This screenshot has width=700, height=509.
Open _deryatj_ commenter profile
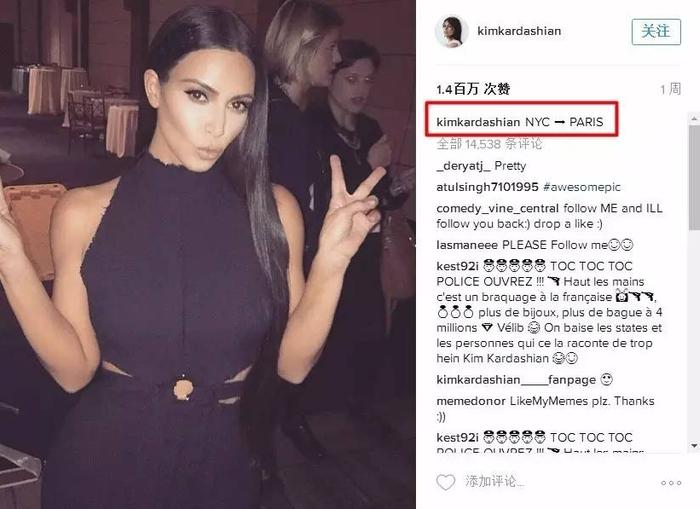pyautogui.click(x=463, y=166)
